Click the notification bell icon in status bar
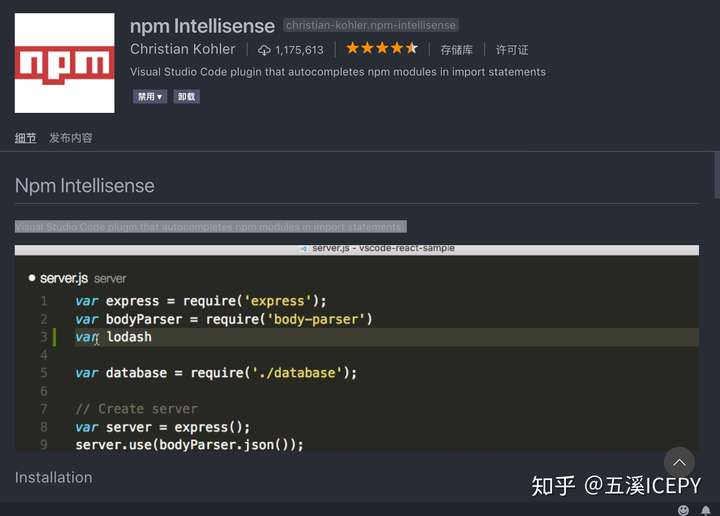This screenshot has height=516, width=720. click(x=706, y=510)
